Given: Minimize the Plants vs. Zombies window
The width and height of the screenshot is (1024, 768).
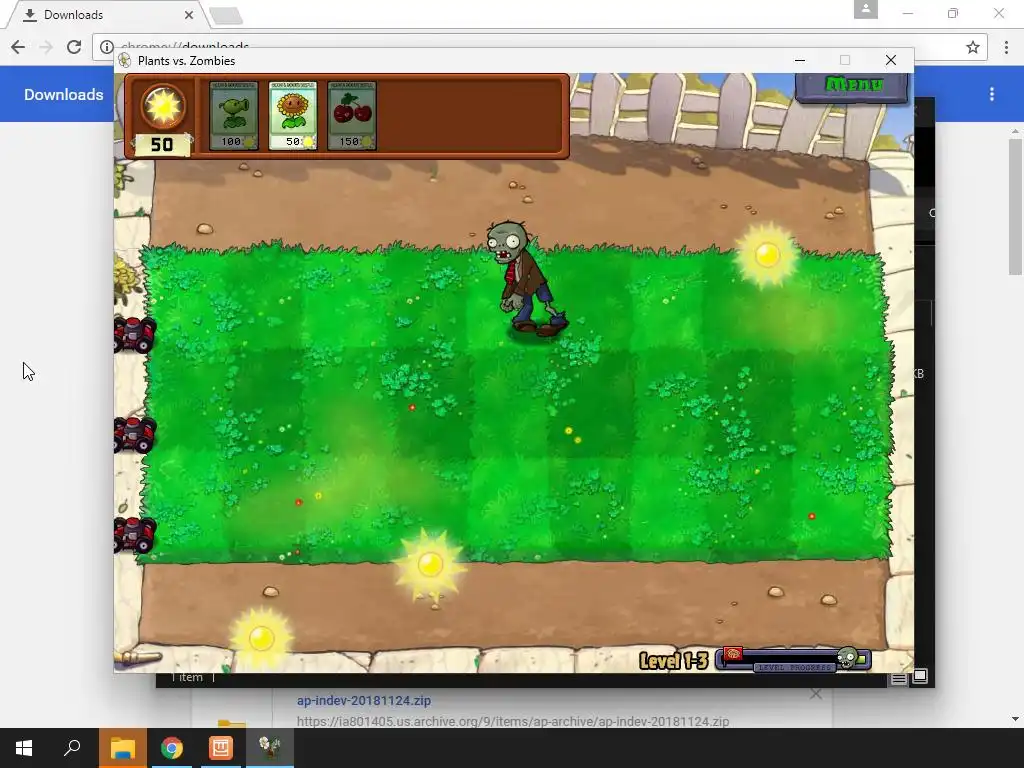Looking at the screenshot, I should pyautogui.click(x=799, y=60).
